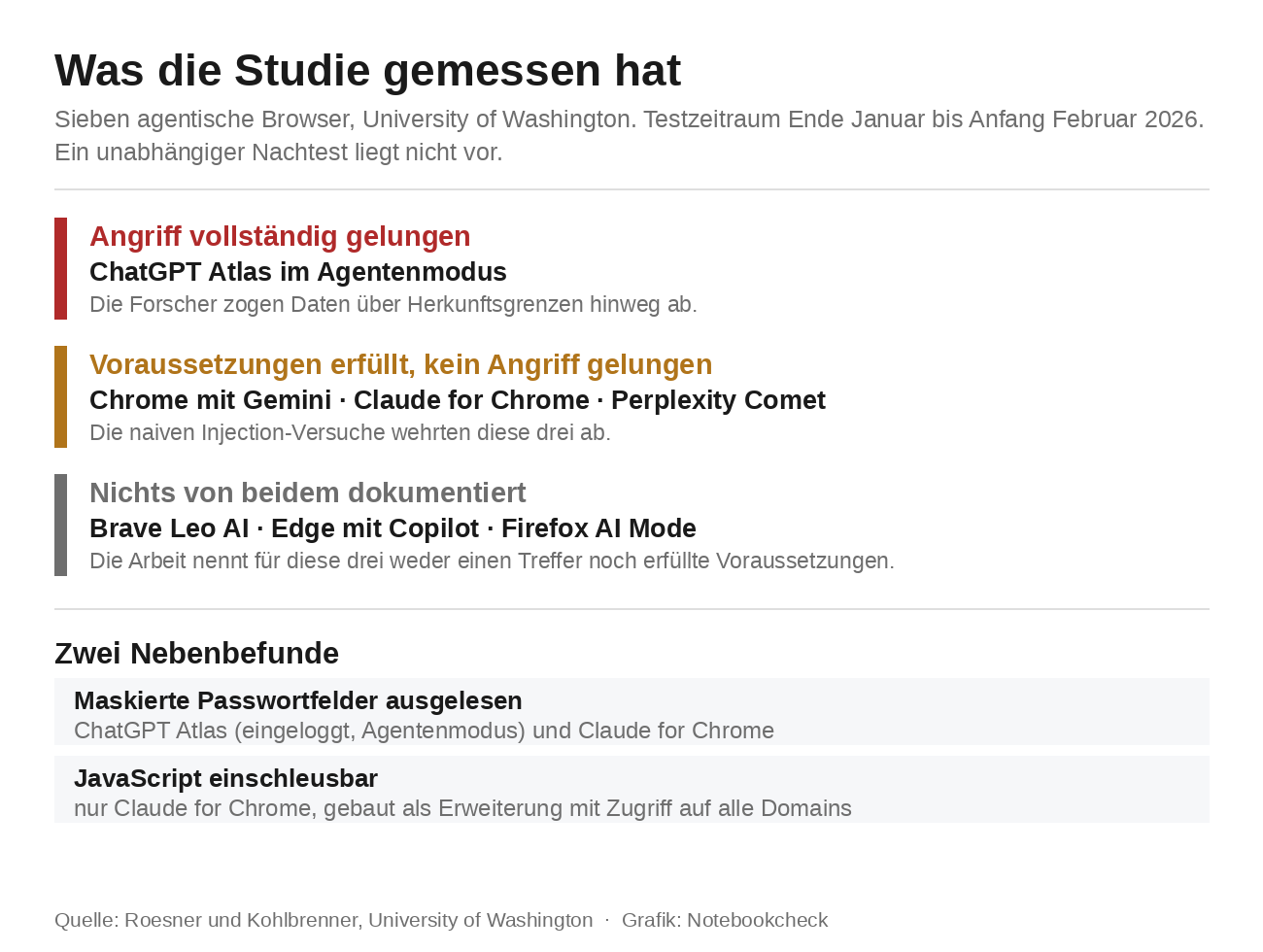Select 'Nichts von beidem dokumentiert' heading
This screenshot has width=1263, height=952.
308,493
